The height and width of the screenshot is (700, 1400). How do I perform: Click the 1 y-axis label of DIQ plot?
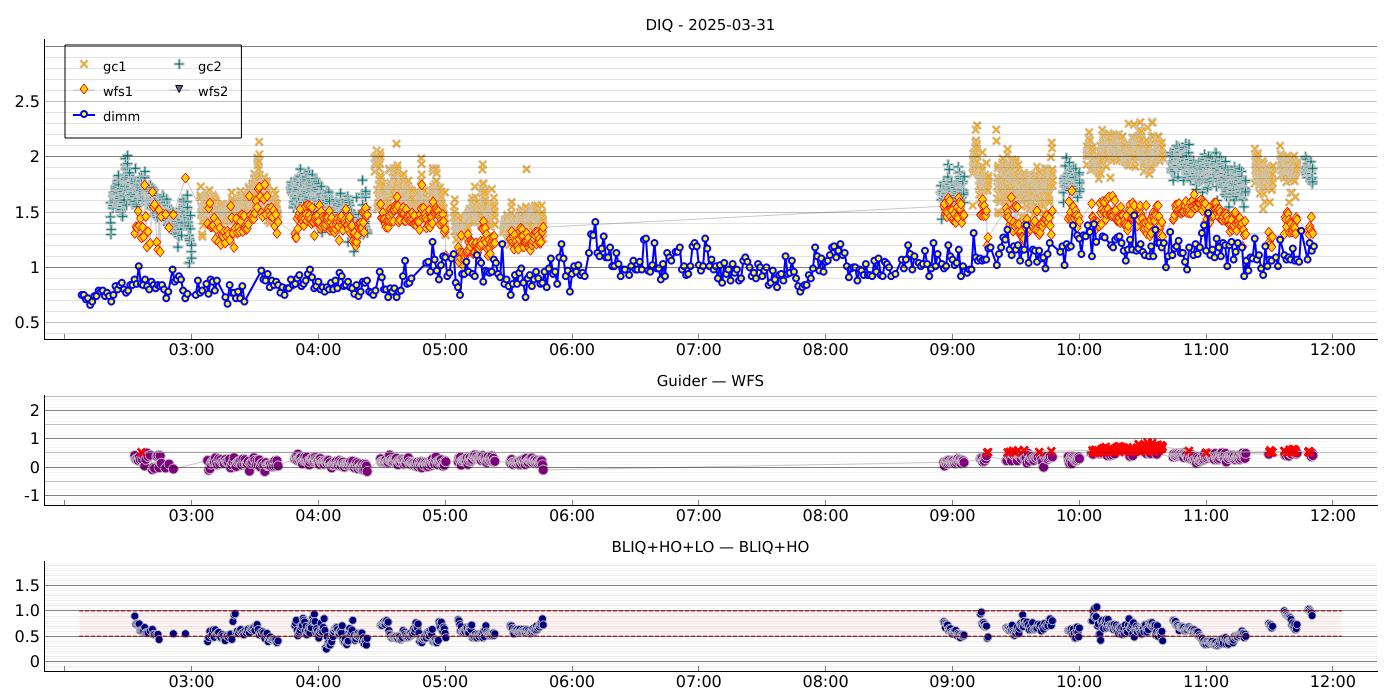(x=33, y=267)
